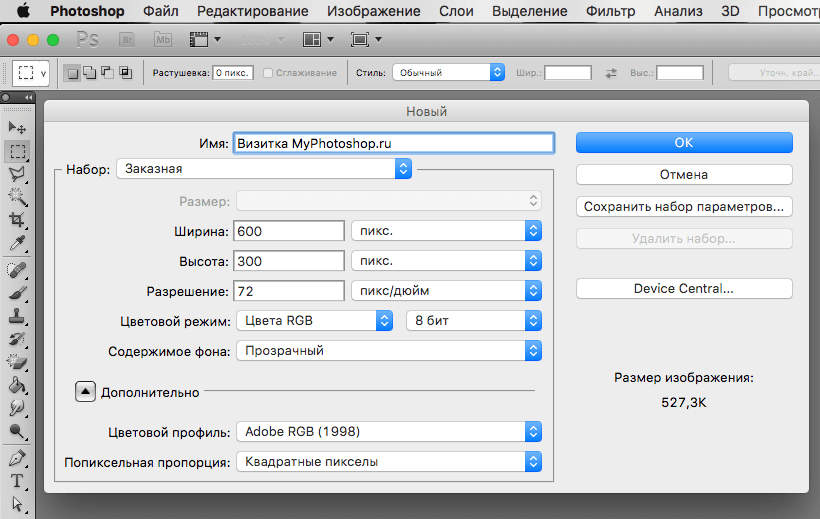Enable the intersect with selection mode
Viewport: 820px width, 519px height.
(125, 73)
